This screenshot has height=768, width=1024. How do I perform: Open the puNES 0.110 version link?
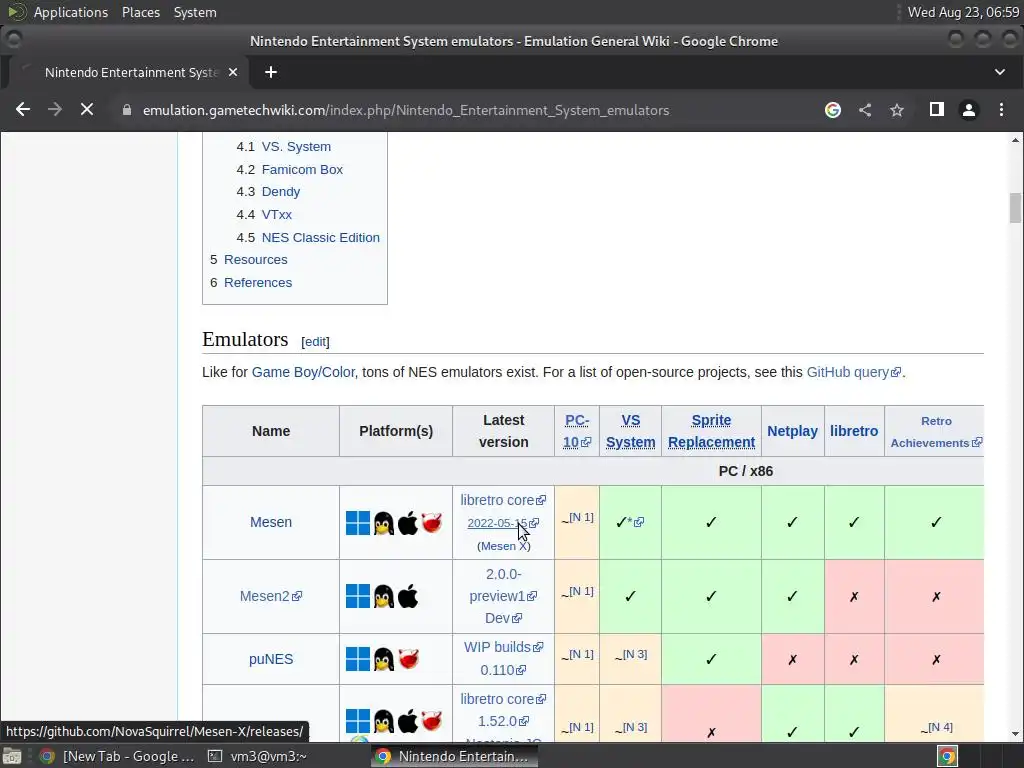[x=503, y=670]
